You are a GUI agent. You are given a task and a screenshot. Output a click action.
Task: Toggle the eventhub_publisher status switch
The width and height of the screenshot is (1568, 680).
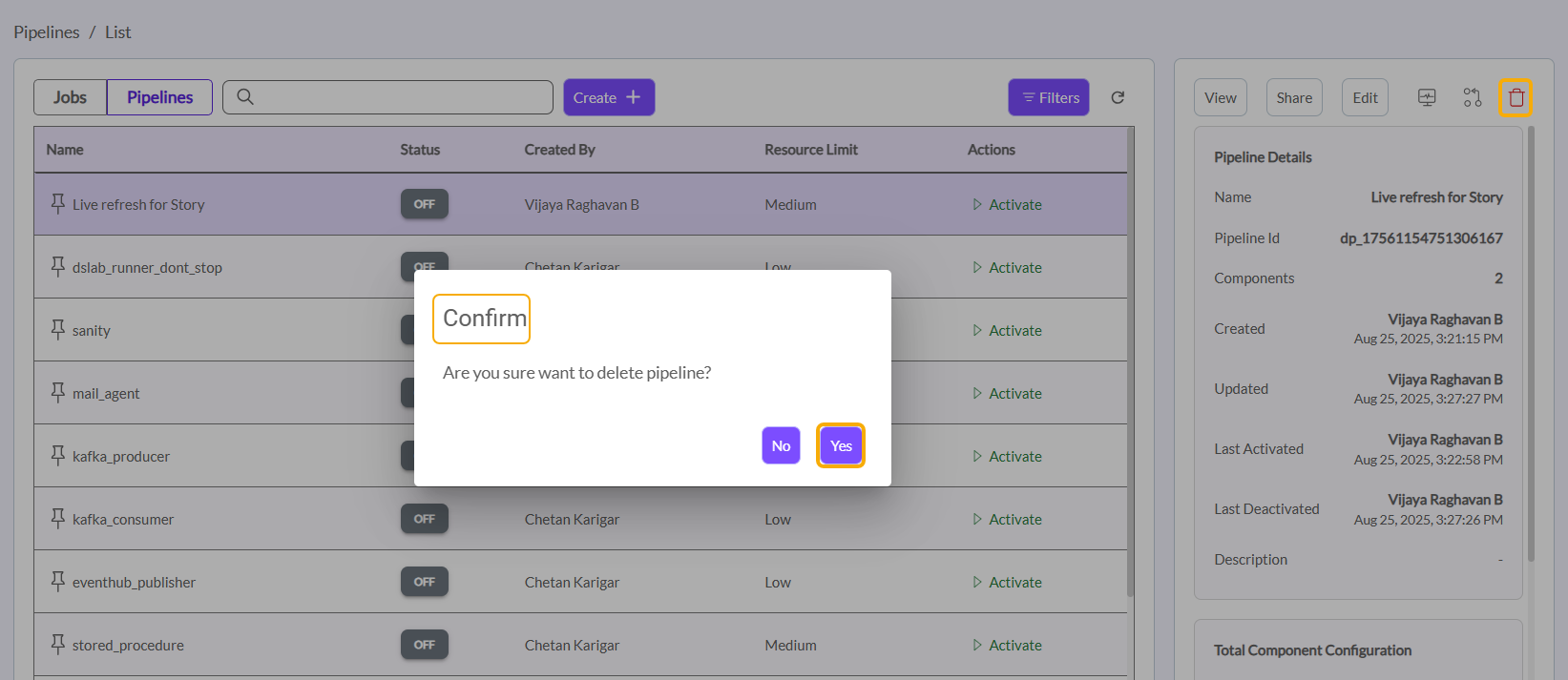point(424,582)
